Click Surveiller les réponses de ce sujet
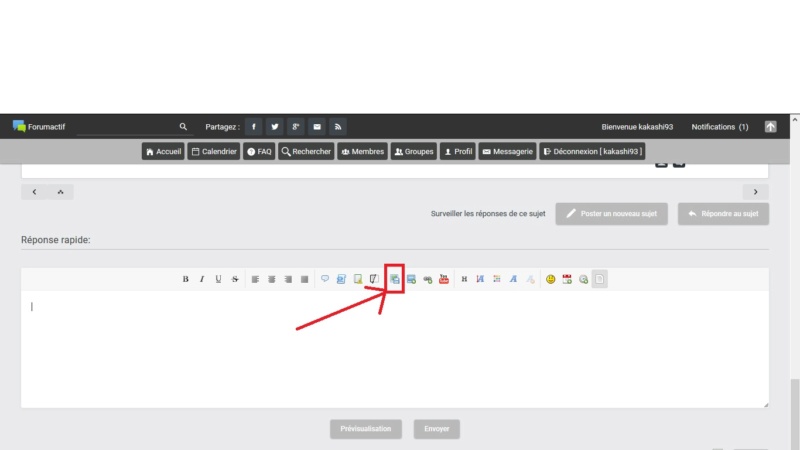 (x=488, y=214)
